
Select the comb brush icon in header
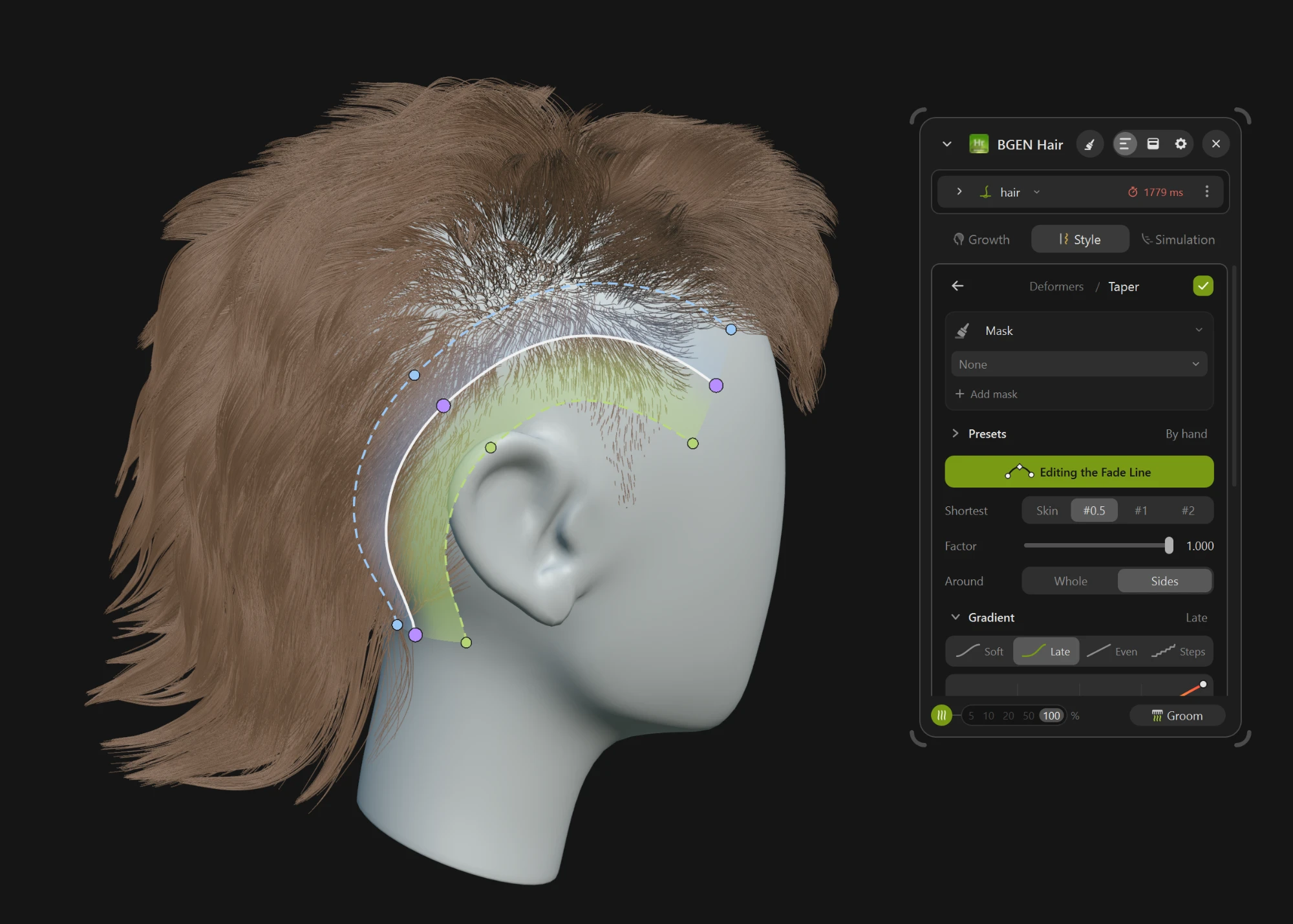click(1090, 144)
